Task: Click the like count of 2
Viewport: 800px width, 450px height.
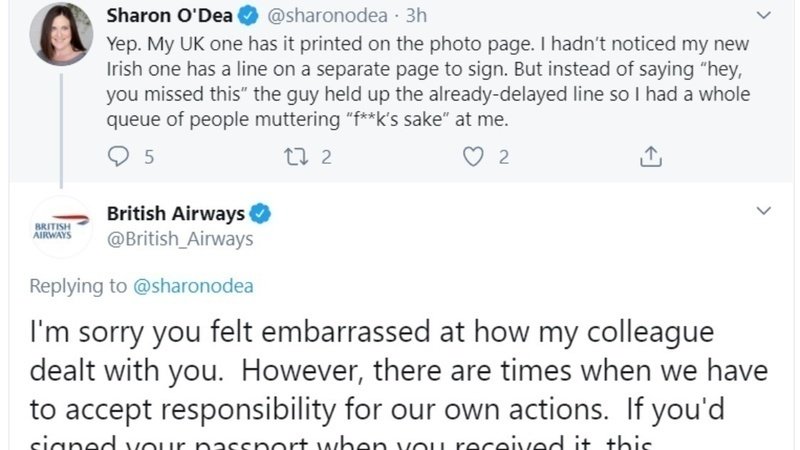Action: [504, 157]
